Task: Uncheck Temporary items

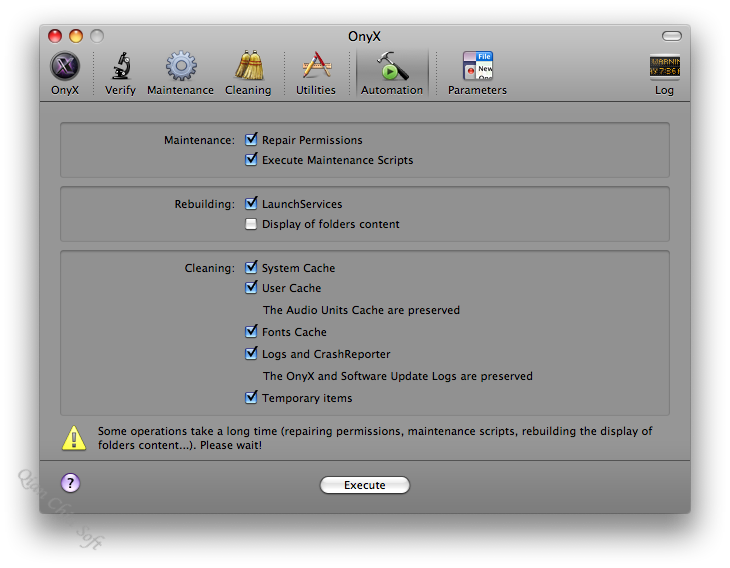Action: pos(251,398)
